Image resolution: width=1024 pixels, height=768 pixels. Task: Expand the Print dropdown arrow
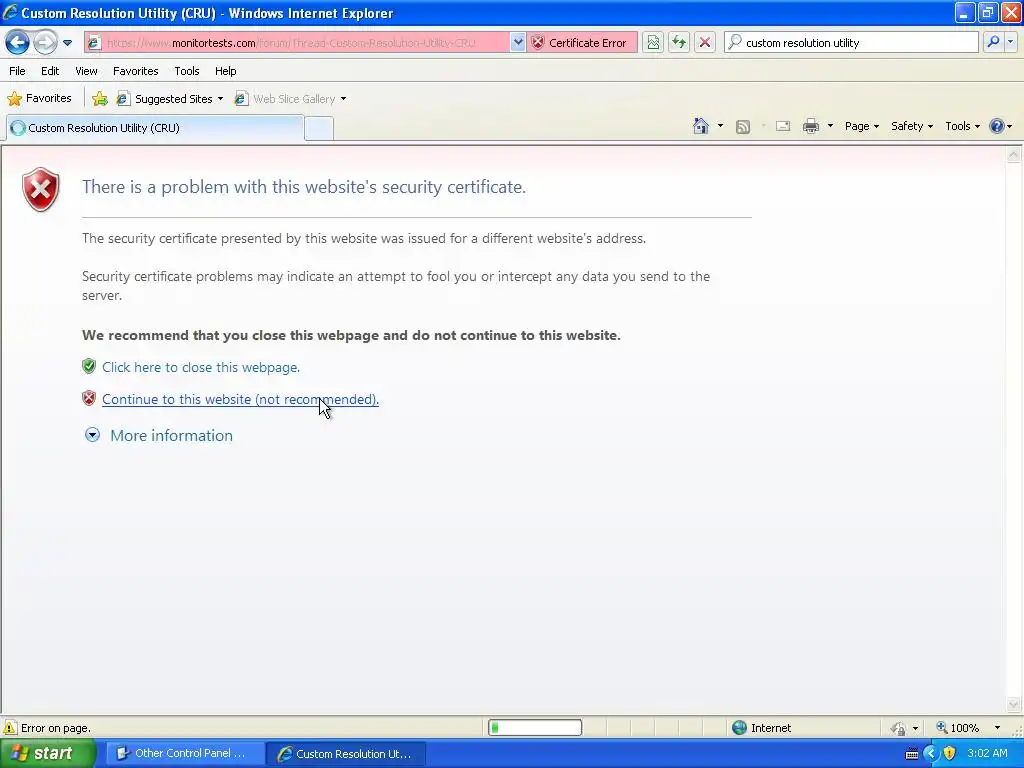point(830,126)
